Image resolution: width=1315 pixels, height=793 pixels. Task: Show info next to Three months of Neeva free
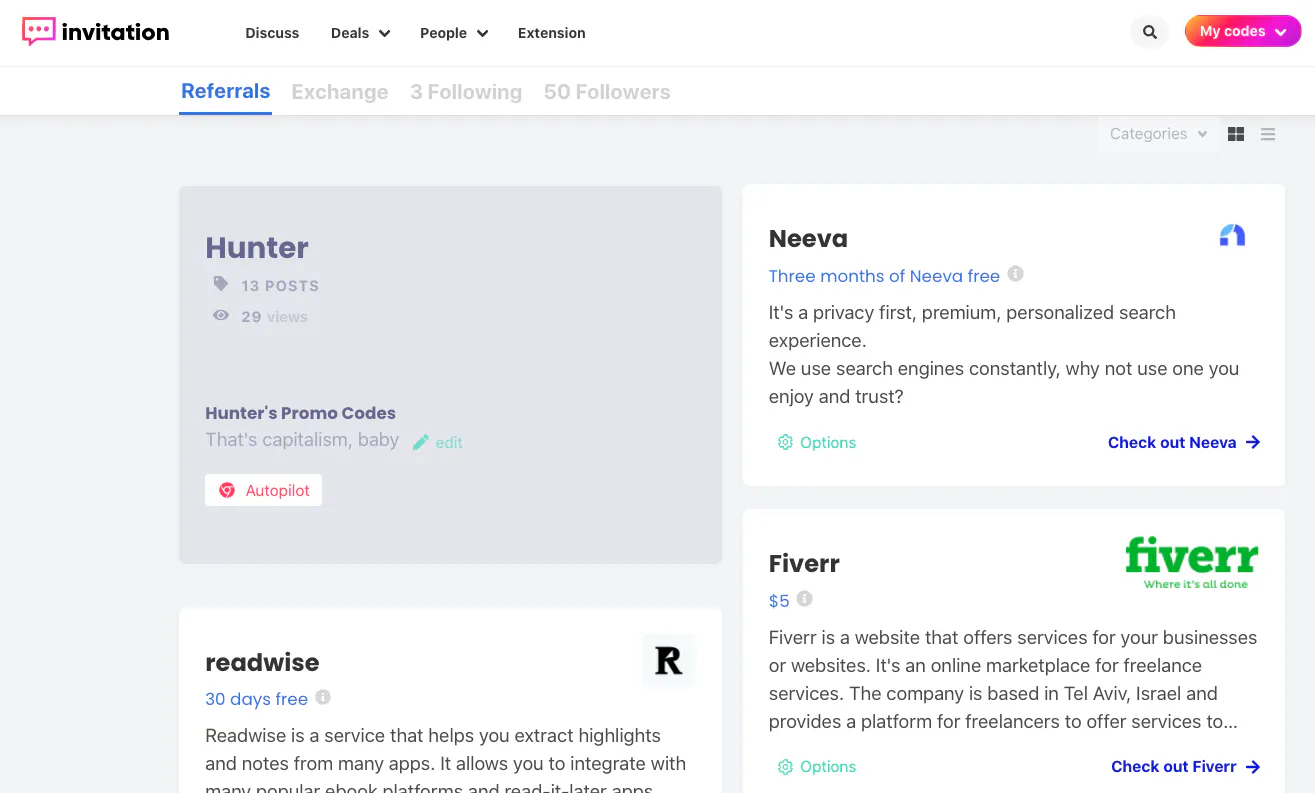click(x=1015, y=274)
